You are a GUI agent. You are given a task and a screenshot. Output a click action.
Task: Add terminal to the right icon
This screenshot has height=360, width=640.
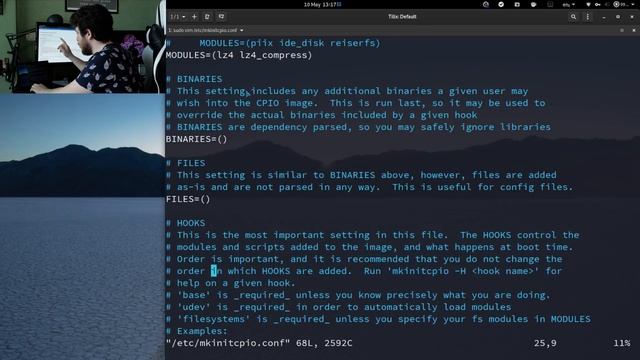pyautogui.click(x=207, y=17)
